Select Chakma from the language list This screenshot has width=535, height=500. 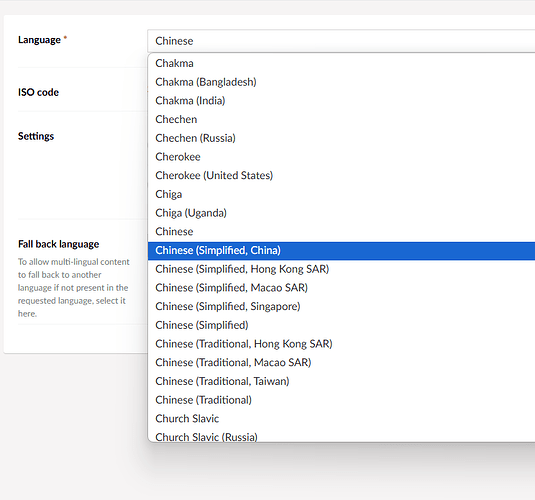(341, 63)
